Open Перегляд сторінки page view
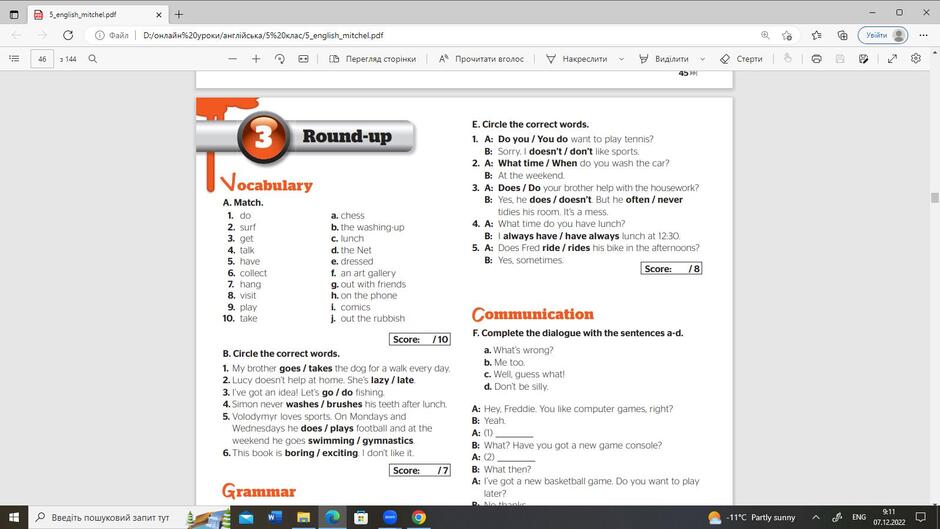 click(x=372, y=59)
